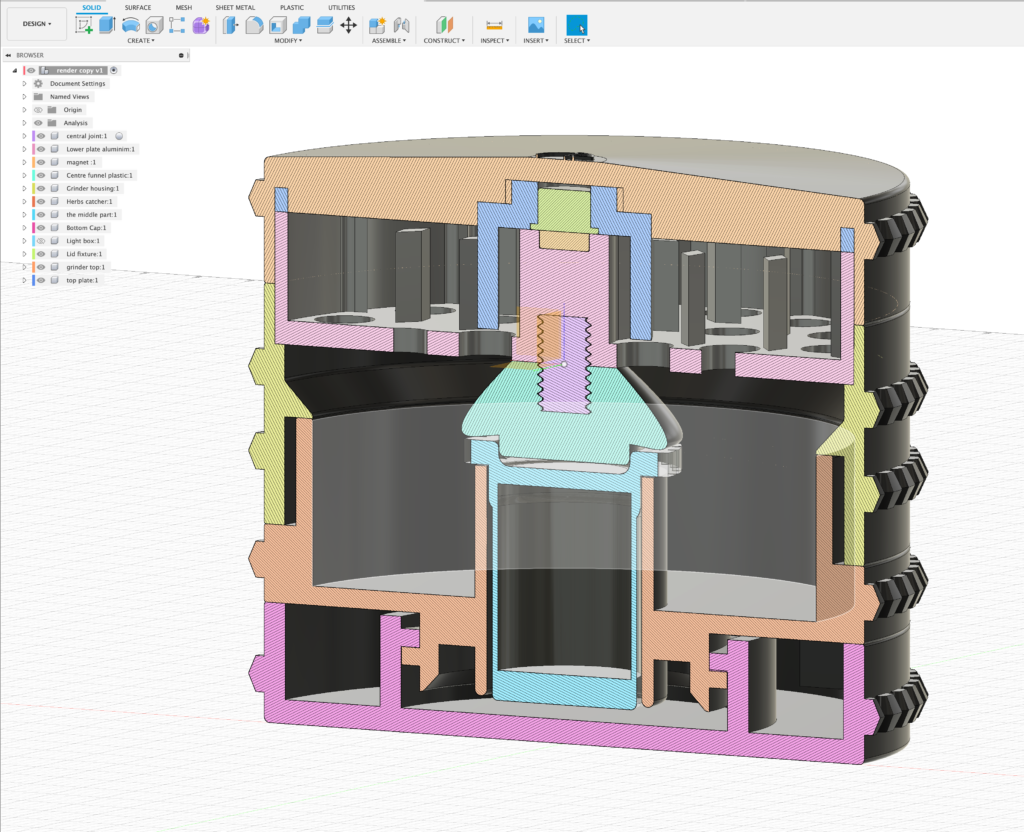1024x832 pixels.
Task: Expand the Herbs catcher:1 tree node
Action: [24, 201]
